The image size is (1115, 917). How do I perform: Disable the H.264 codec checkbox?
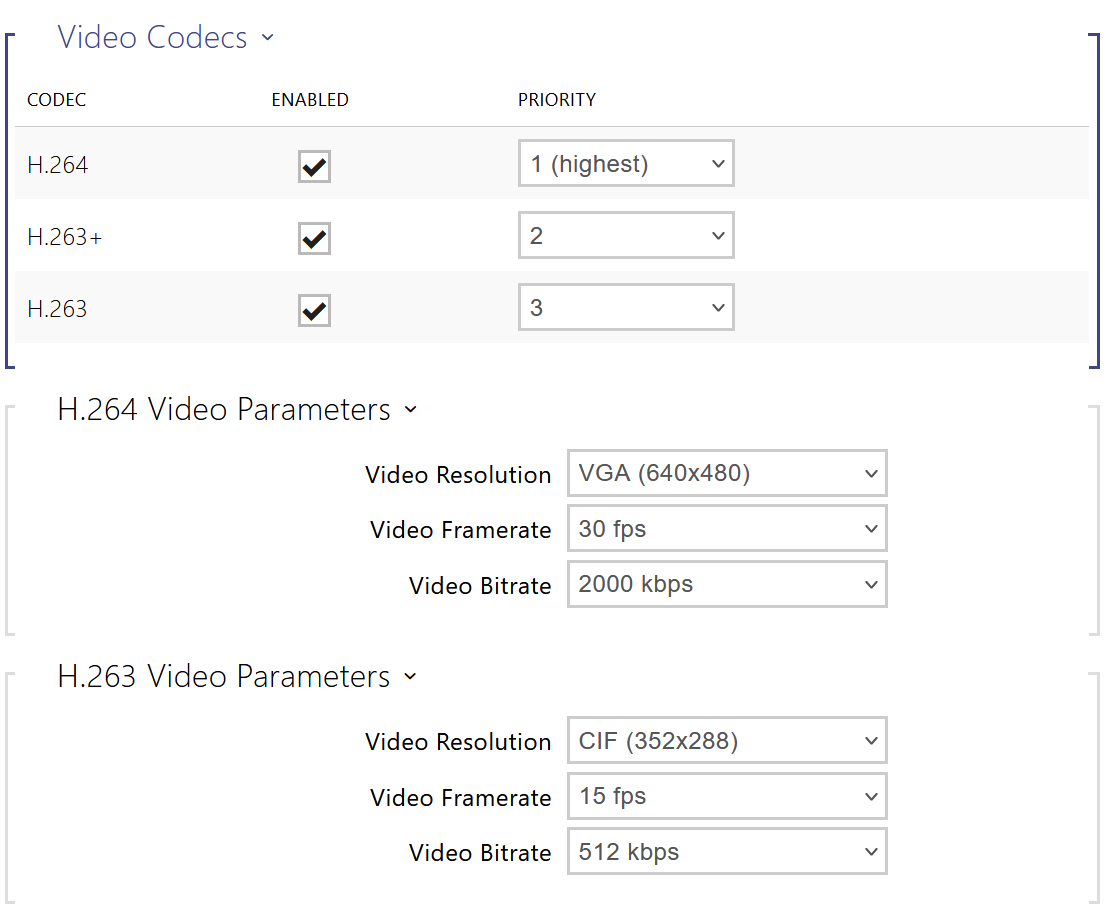coord(314,167)
